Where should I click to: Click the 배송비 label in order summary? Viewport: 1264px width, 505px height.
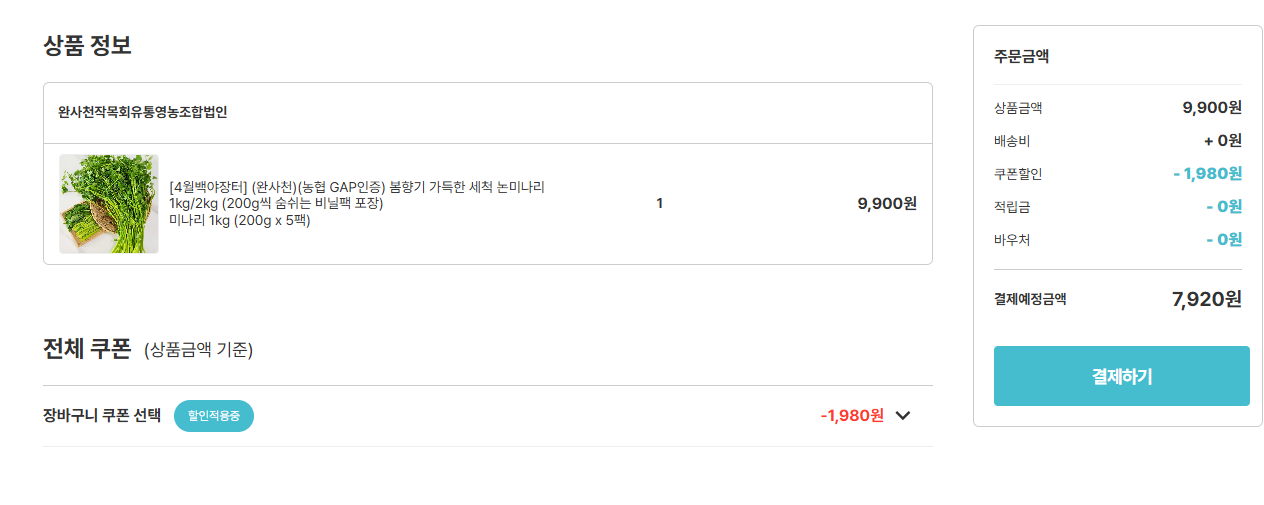(1012, 141)
